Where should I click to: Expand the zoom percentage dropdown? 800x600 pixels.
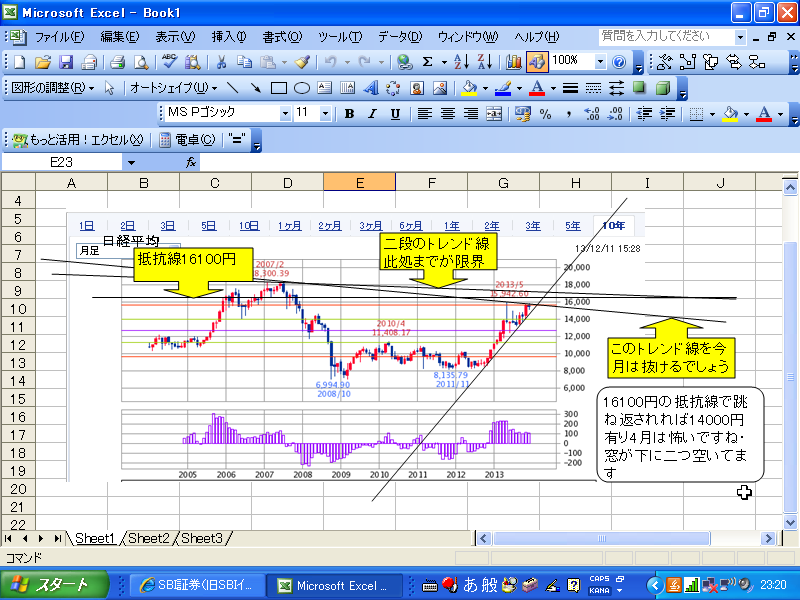598,62
